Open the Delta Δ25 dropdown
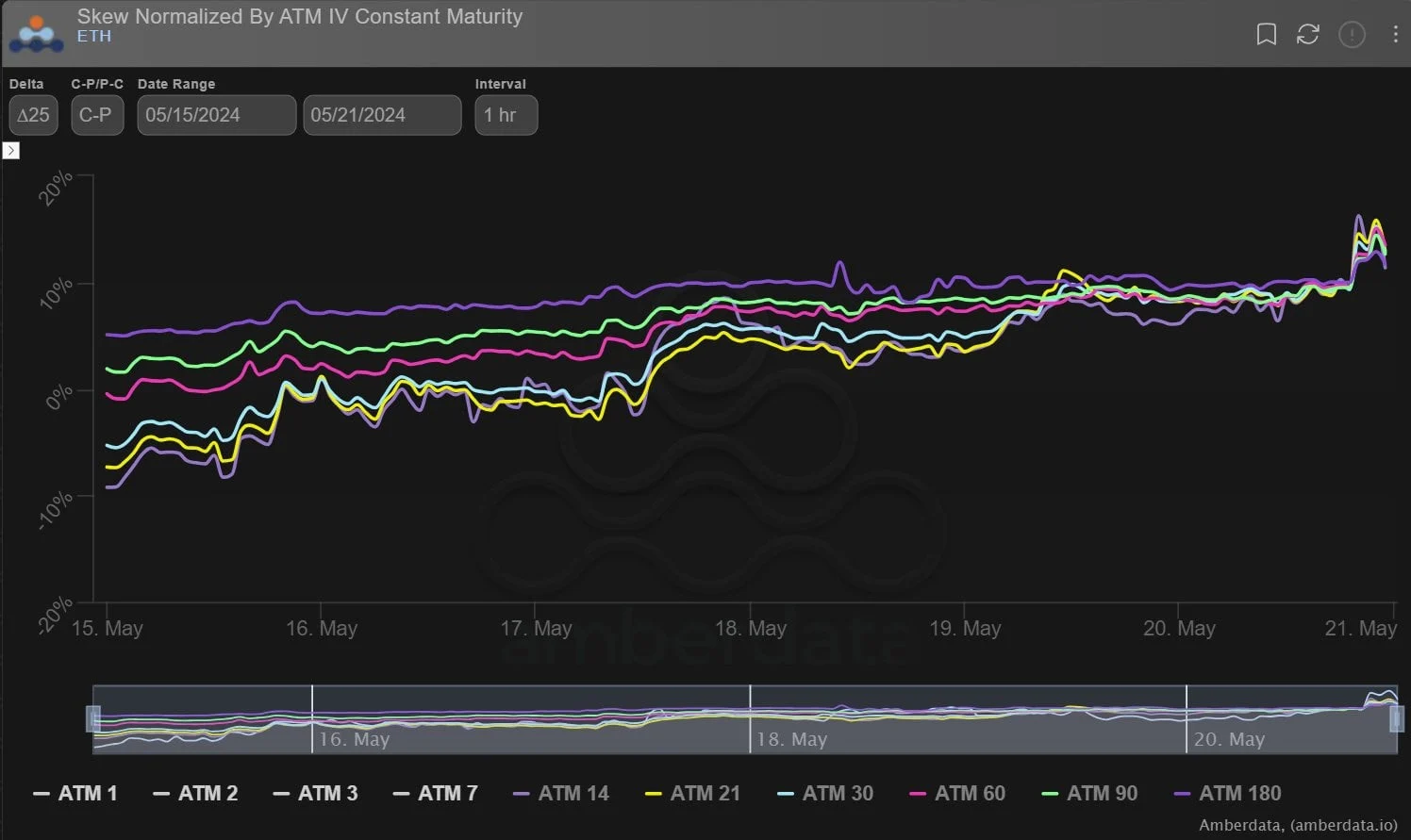The image size is (1411, 840). coord(33,115)
